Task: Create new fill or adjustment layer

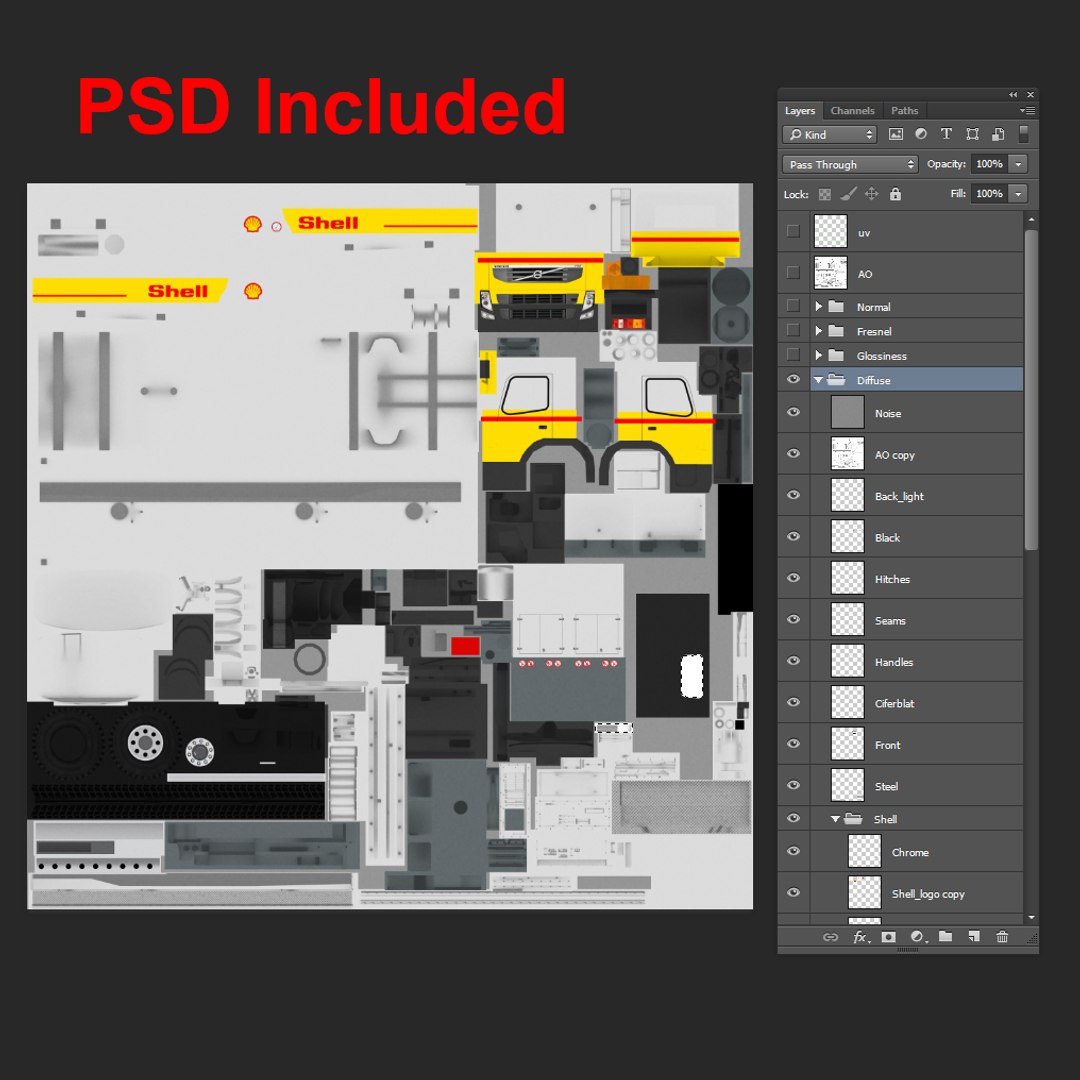Action: 917,937
